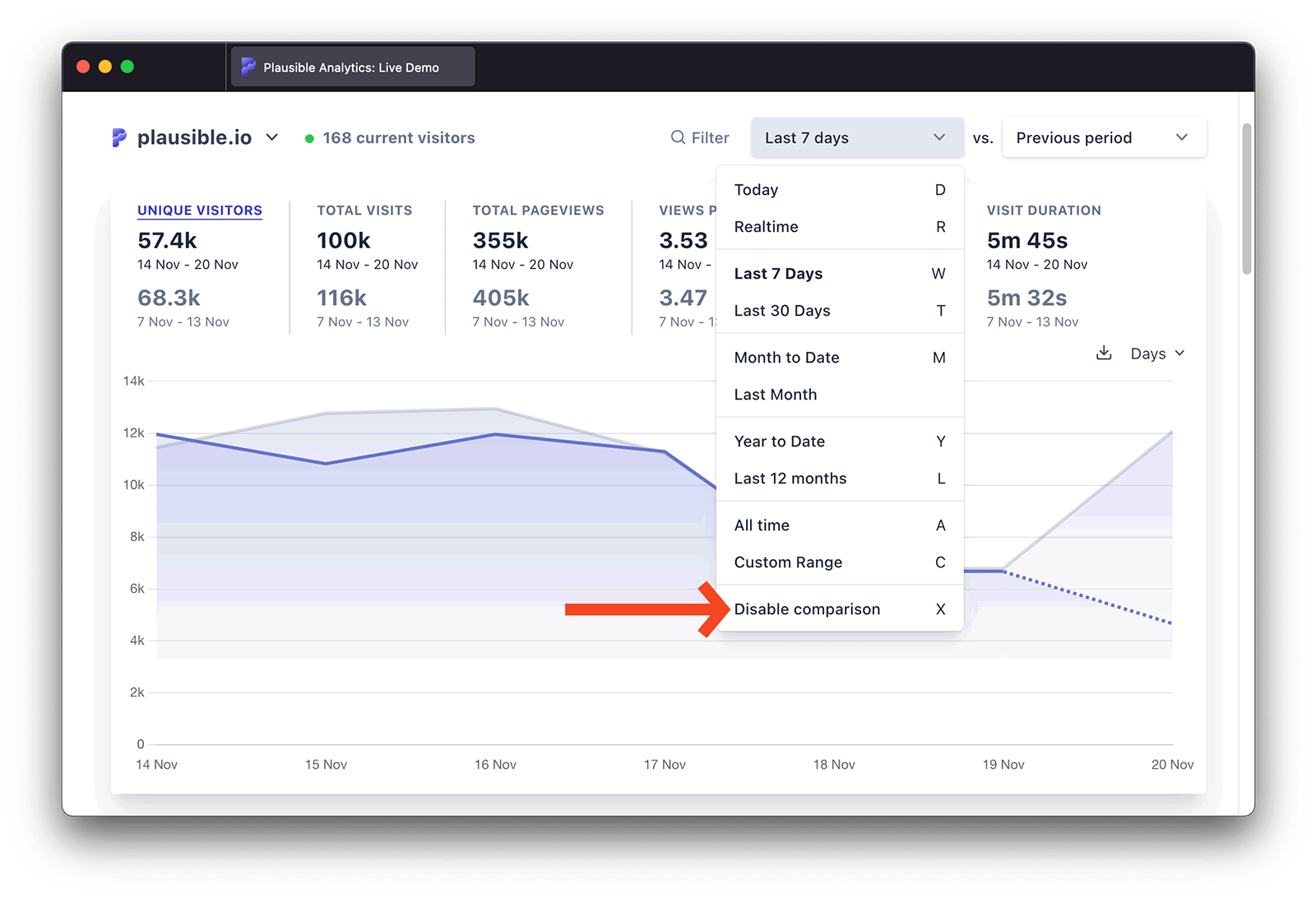Click the Plausible logo next to plausible.io
This screenshot has height=897, width=1316.
pyautogui.click(x=119, y=137)
